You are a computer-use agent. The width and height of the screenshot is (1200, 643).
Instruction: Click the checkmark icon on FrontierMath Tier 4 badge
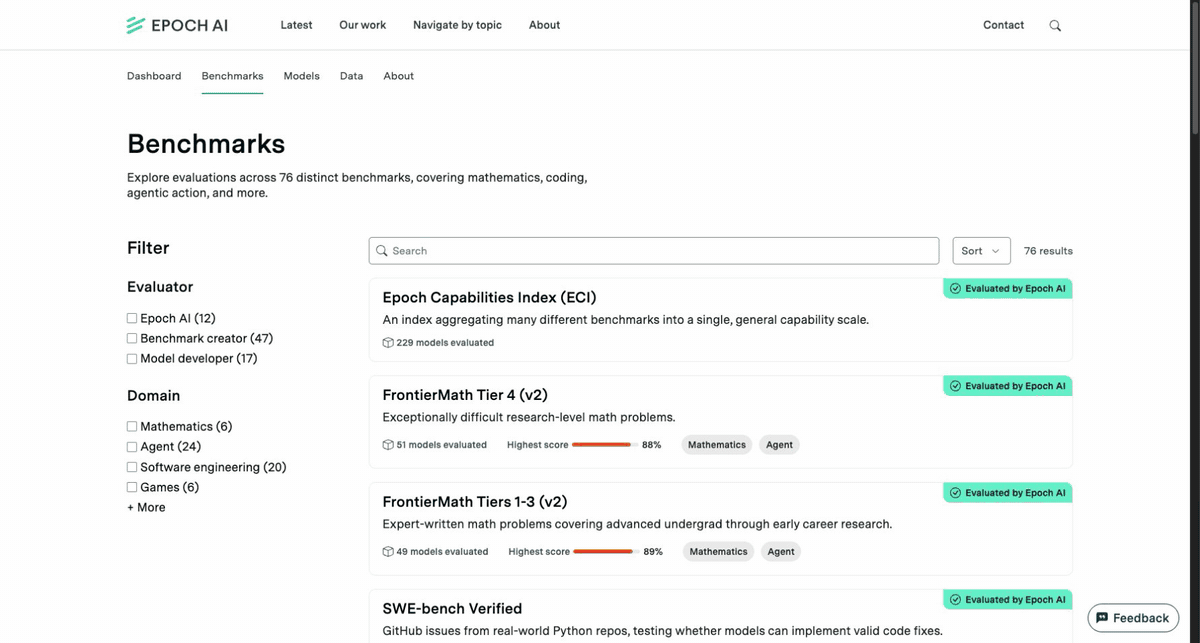pos(955,386)
